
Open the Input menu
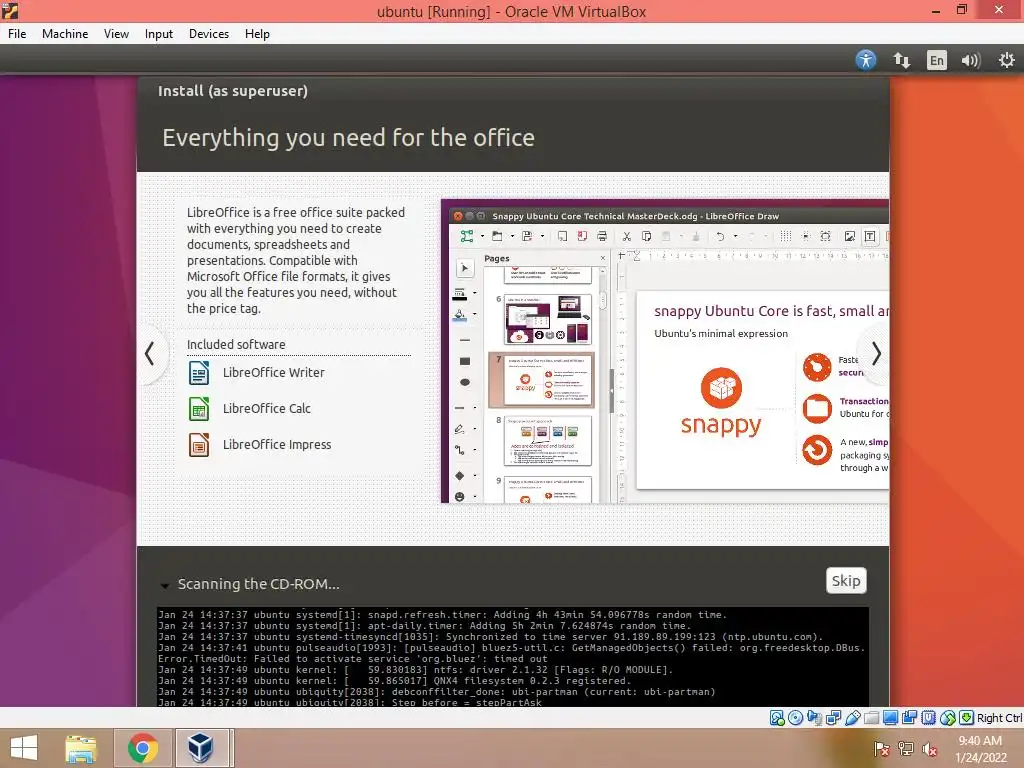159,34
